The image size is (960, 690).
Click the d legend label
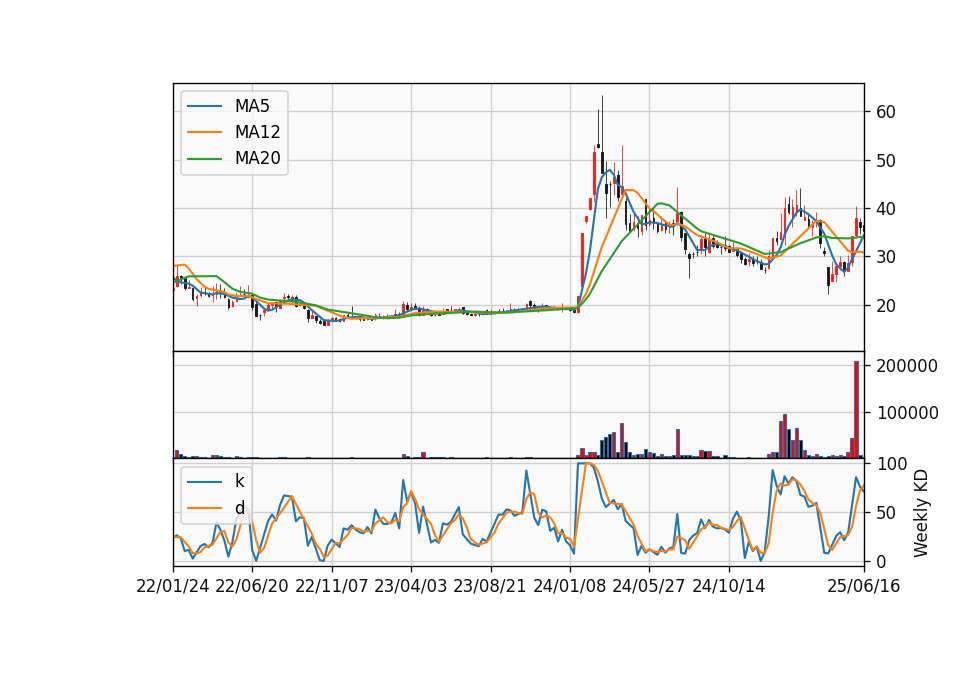239,508
